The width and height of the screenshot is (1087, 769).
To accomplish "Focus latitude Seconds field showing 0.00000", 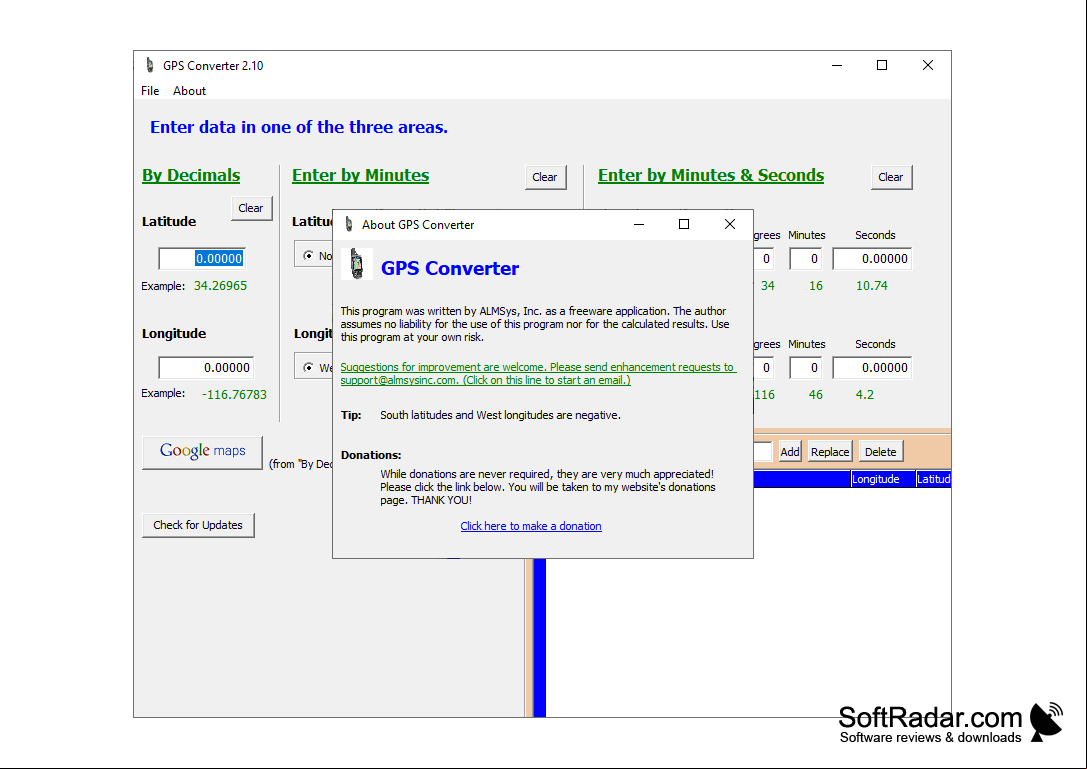I will click(x=872, y=259).
